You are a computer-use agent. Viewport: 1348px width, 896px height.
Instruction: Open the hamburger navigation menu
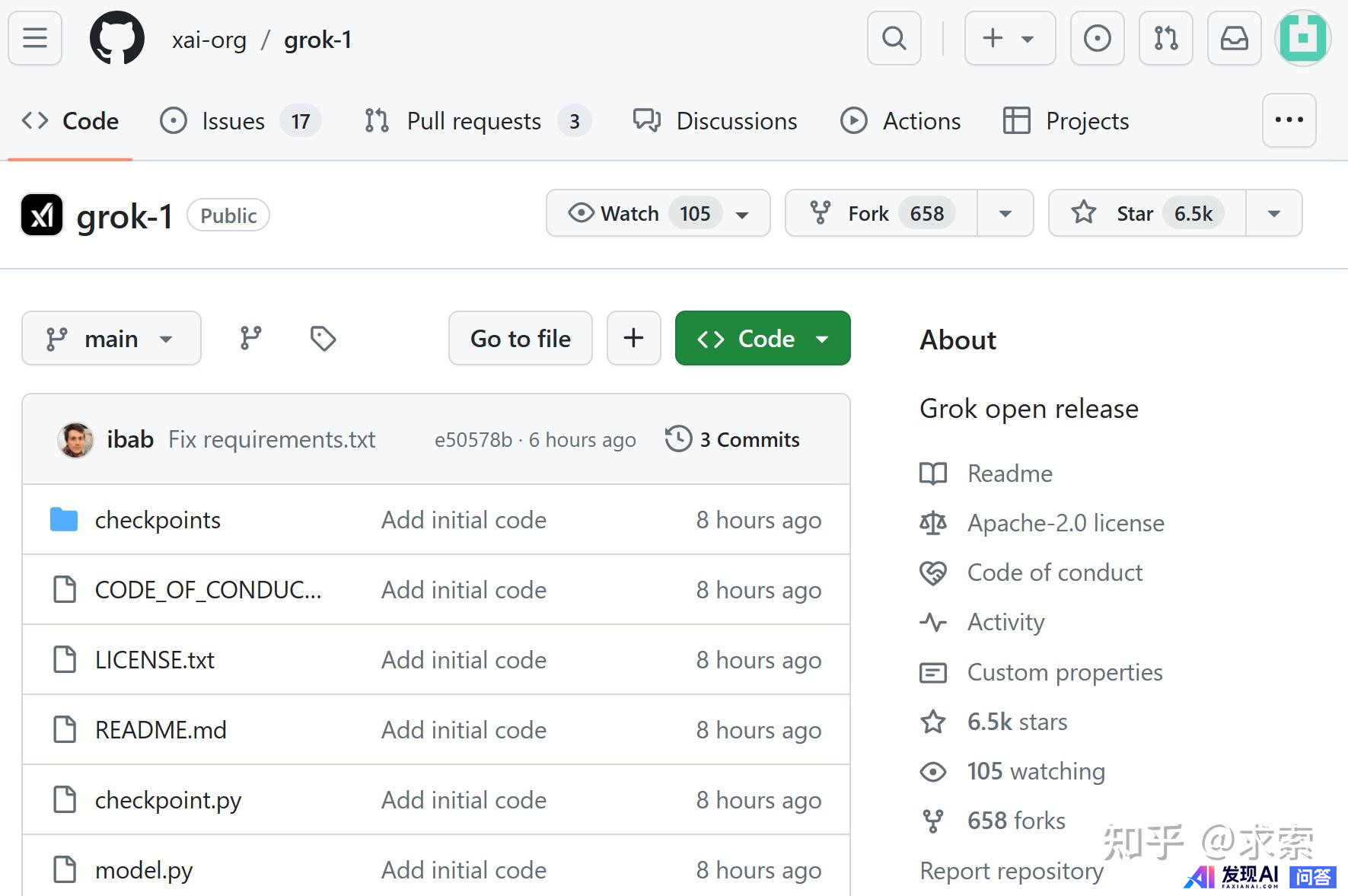pyautogui.click(x=35, y=38)
